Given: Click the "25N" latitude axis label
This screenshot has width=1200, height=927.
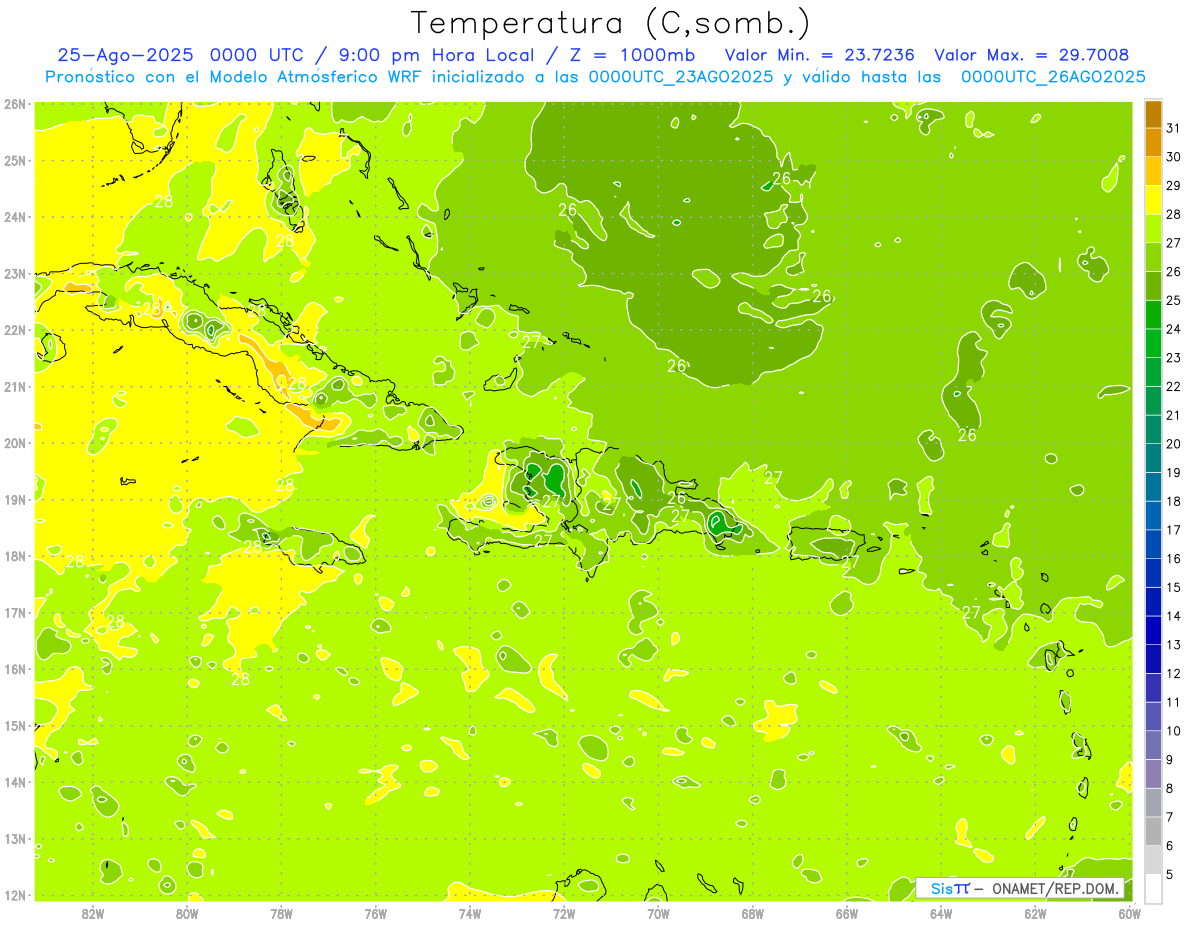Looking at the screenshot, I should (x=14, y=160).
